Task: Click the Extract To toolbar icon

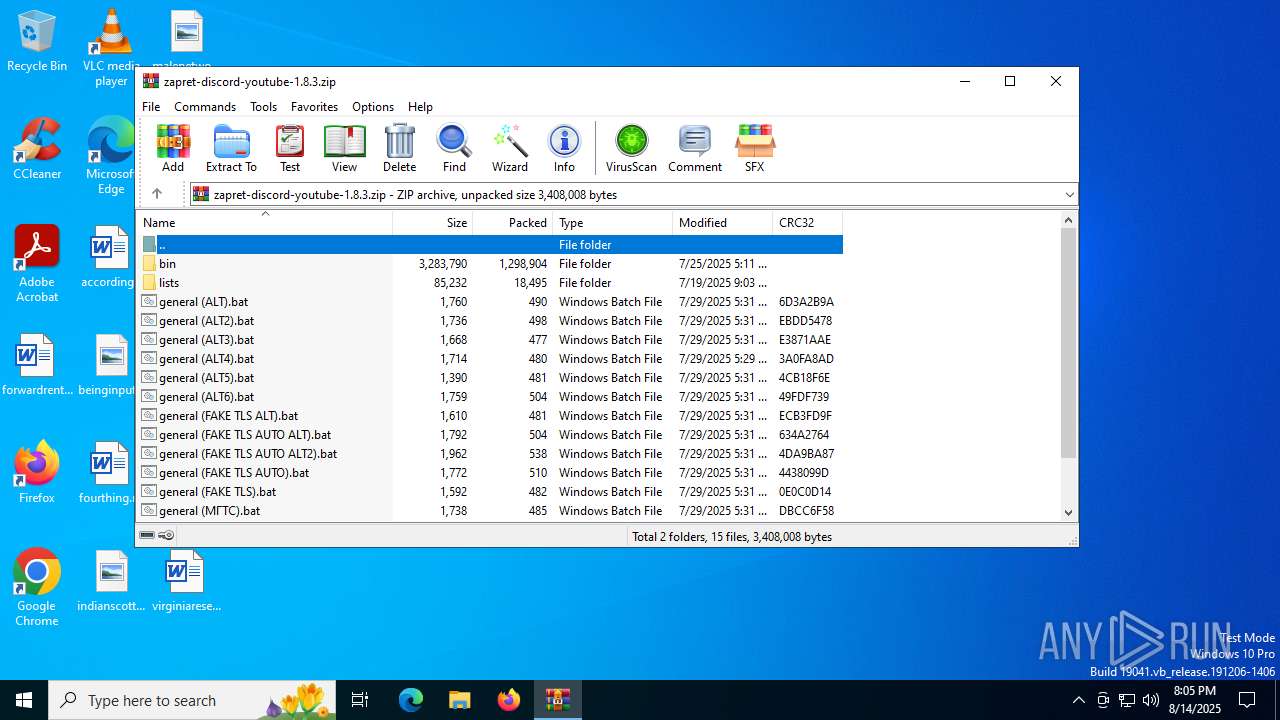Action: (231, 149)
